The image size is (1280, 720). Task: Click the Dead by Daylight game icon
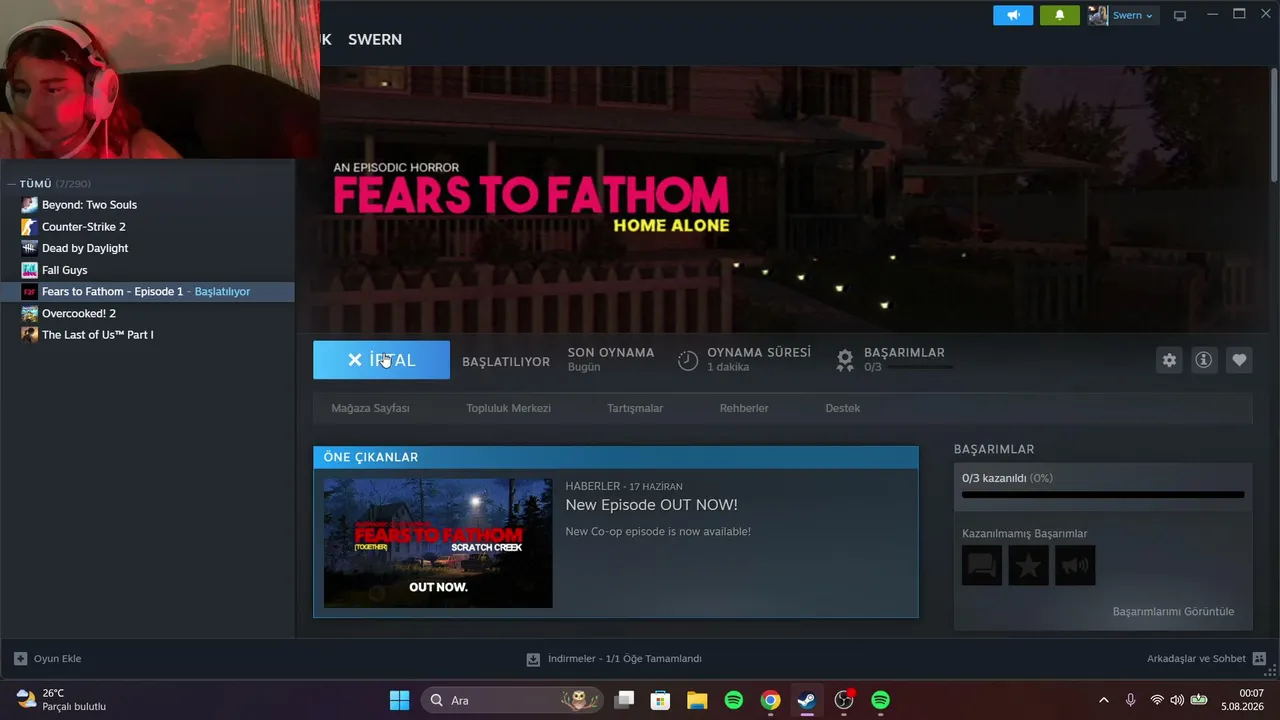[x=30, y=248]
